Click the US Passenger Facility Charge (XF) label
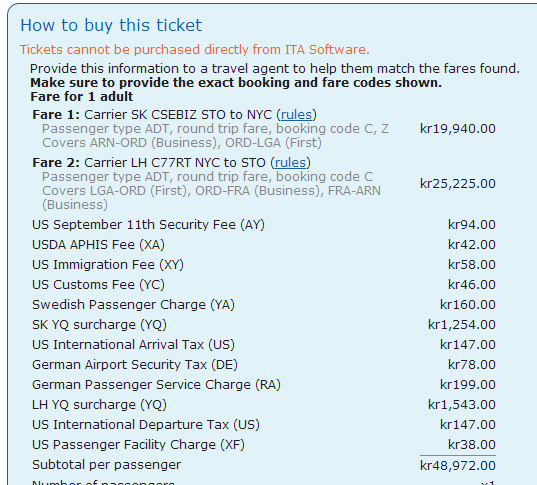The image size is (537, 485). point(138,445)
